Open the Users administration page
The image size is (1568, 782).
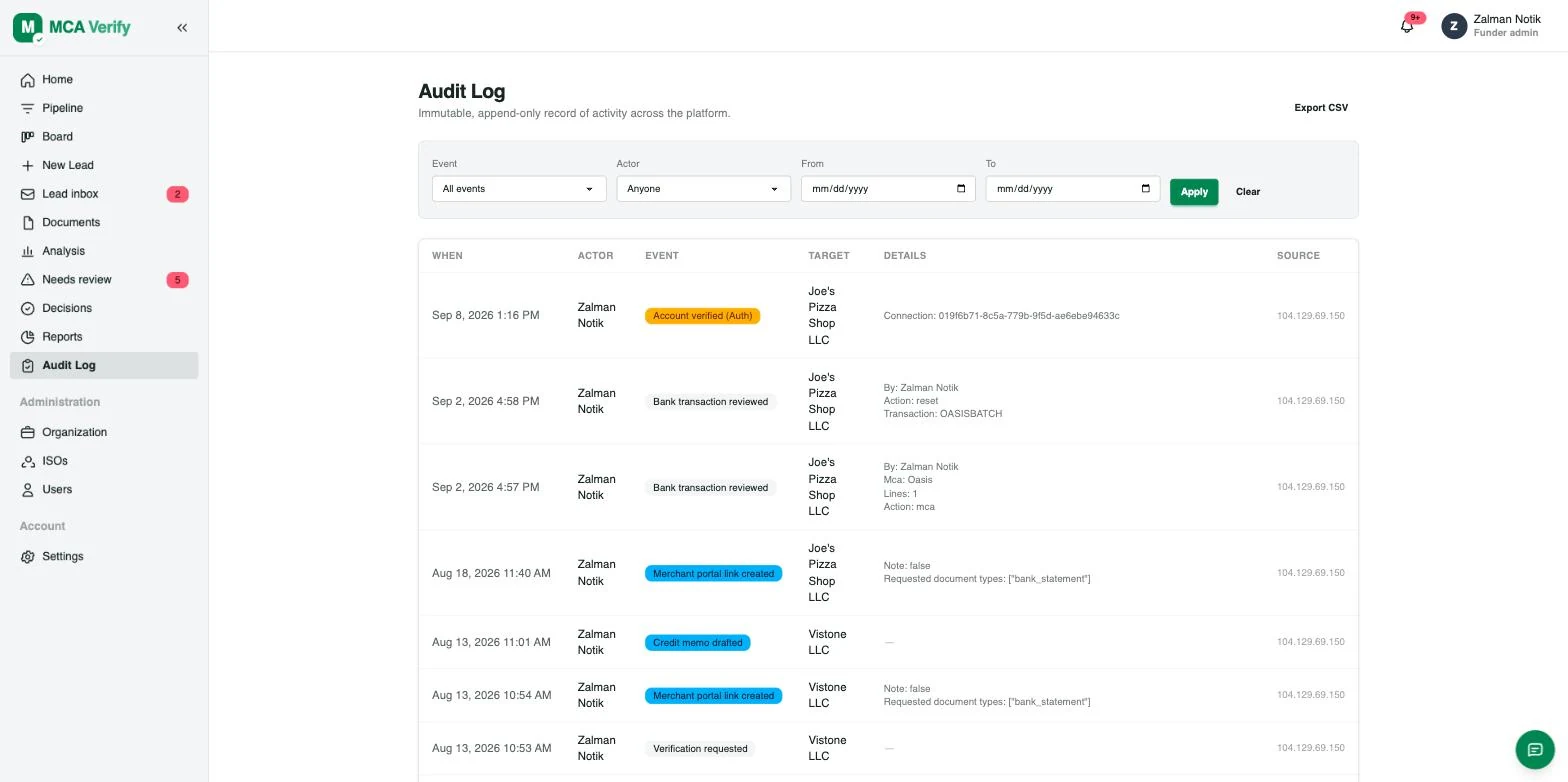click(104, 490)
